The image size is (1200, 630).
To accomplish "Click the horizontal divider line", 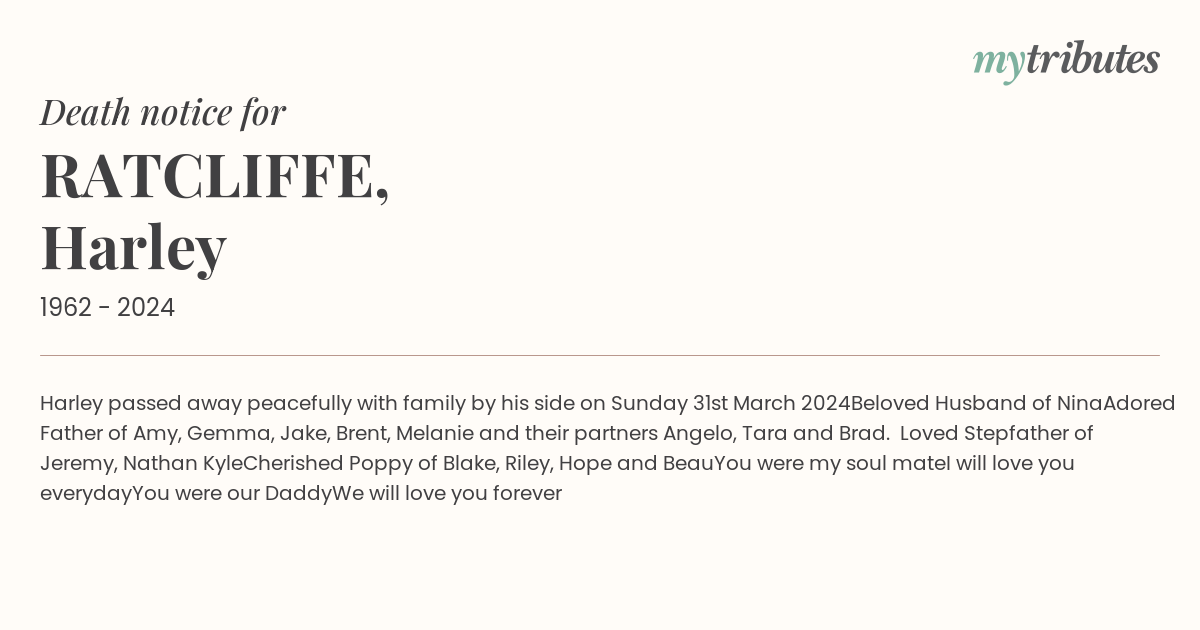I will click(600, 355).
